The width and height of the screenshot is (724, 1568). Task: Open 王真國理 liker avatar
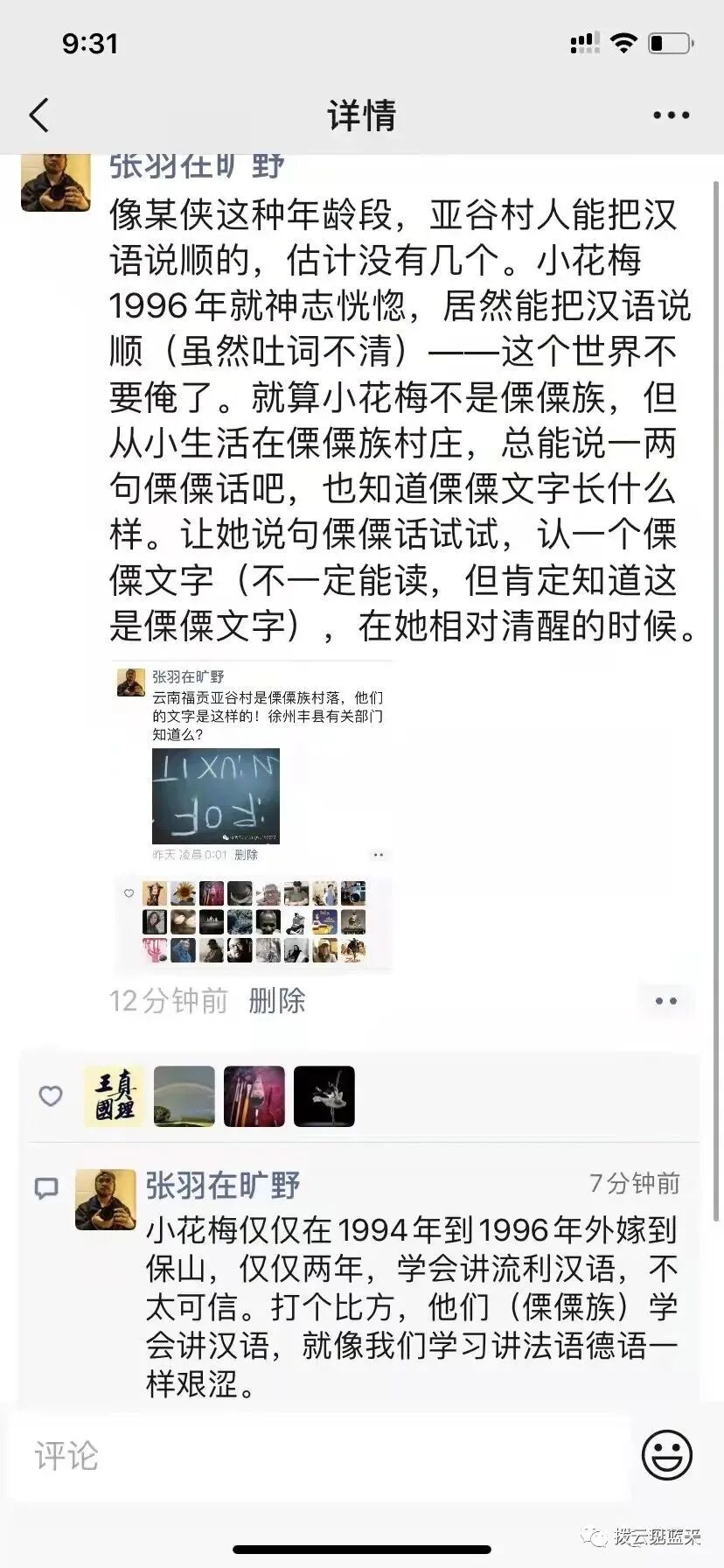(115, 1096)
